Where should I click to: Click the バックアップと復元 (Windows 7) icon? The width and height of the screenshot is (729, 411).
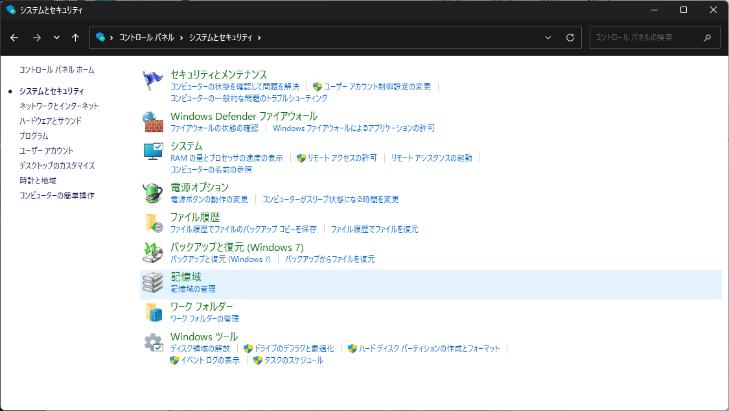coord(152,252)
